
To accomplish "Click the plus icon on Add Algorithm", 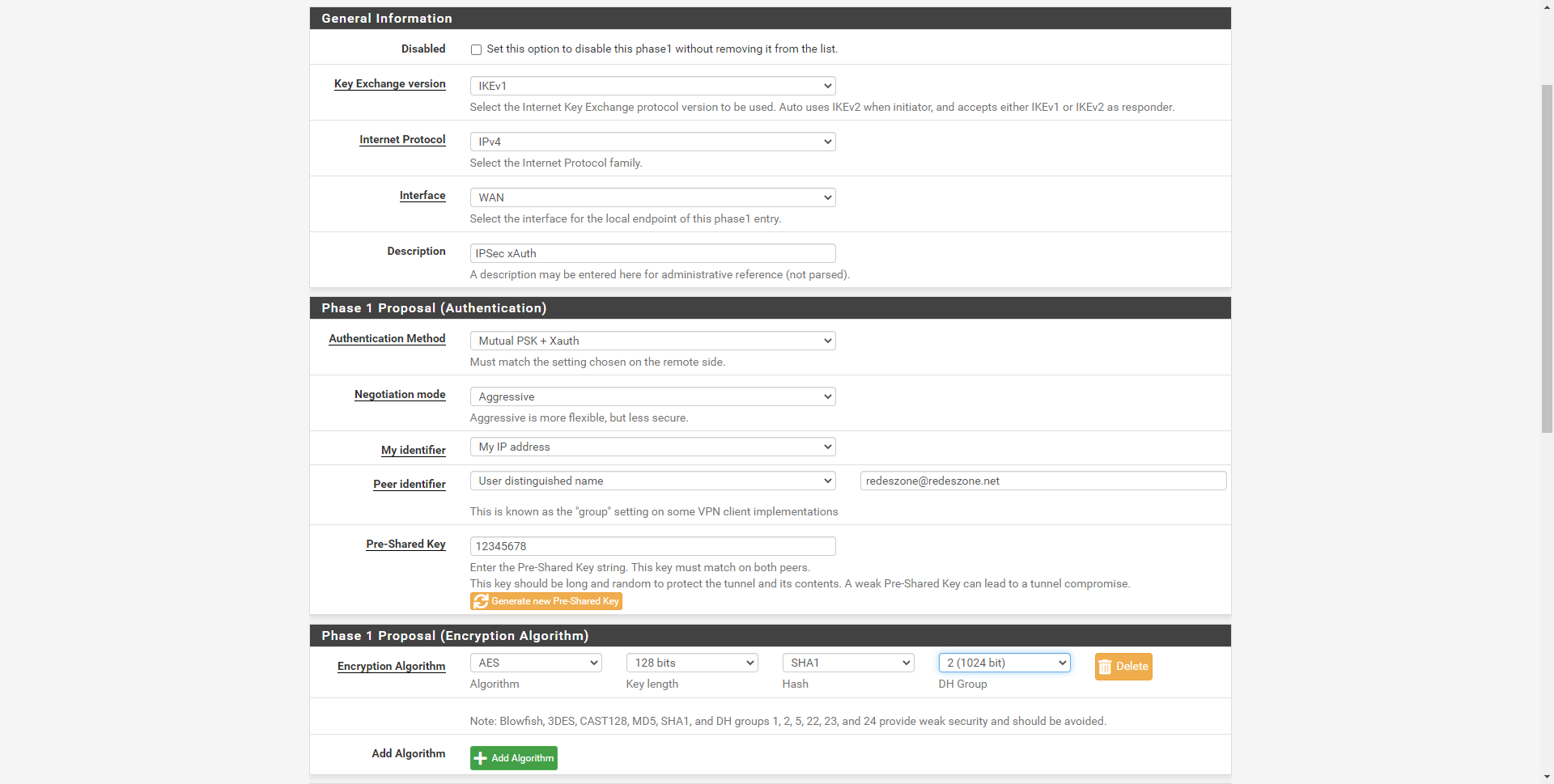I will coord(481,758).
